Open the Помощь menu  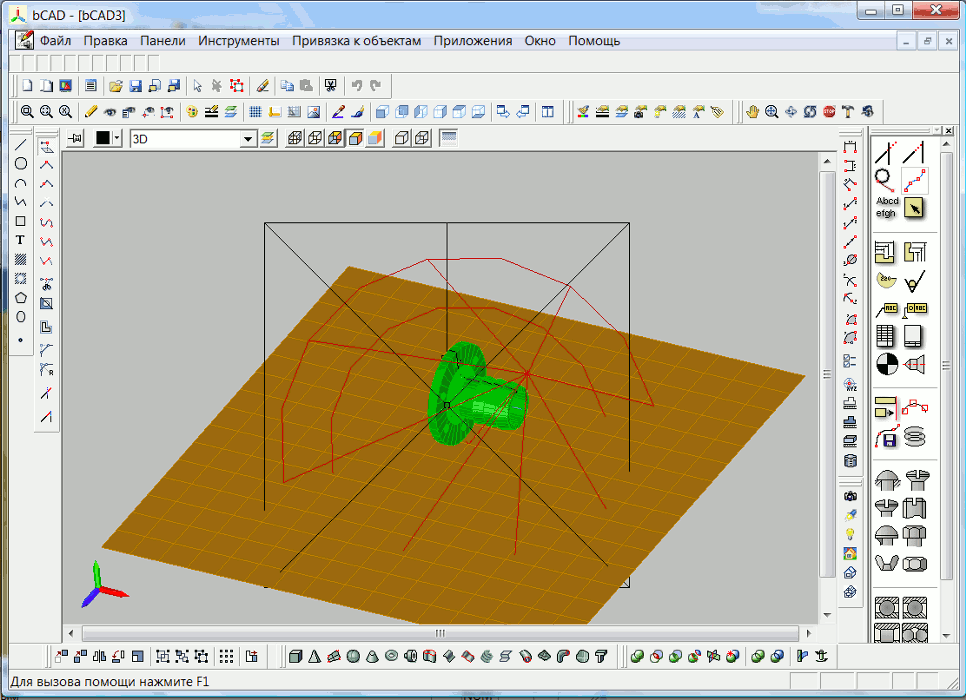point(594,41)
